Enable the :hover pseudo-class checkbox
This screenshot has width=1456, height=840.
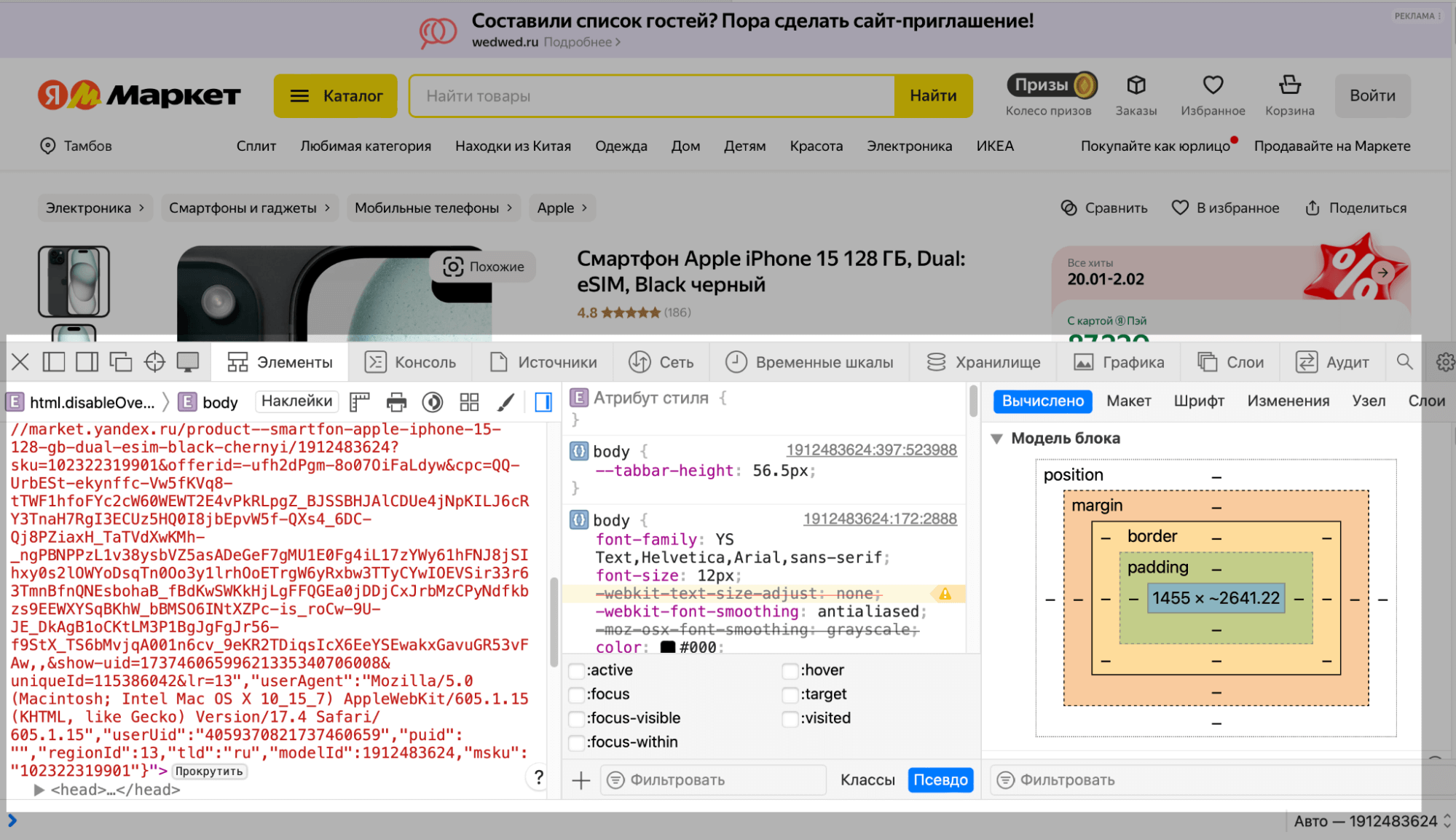(x=790, y=670)
